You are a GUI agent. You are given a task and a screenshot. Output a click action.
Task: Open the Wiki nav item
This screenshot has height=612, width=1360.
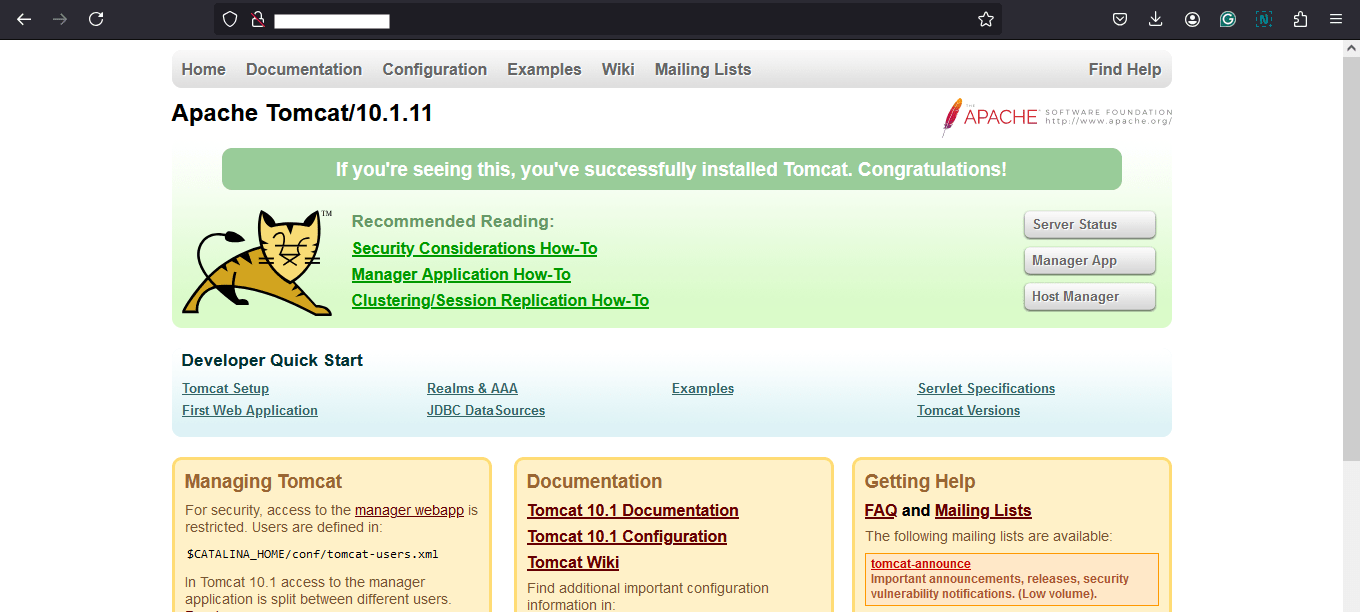(x=618, y=69)
